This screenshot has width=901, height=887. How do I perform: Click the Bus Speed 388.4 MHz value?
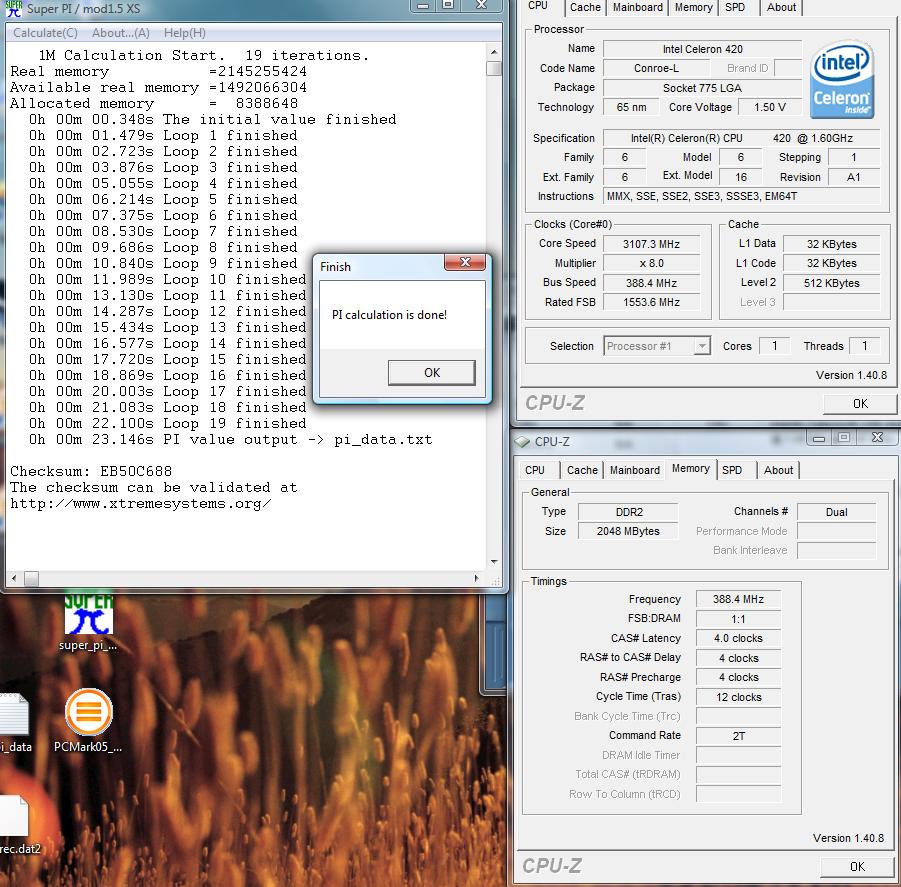651,283
